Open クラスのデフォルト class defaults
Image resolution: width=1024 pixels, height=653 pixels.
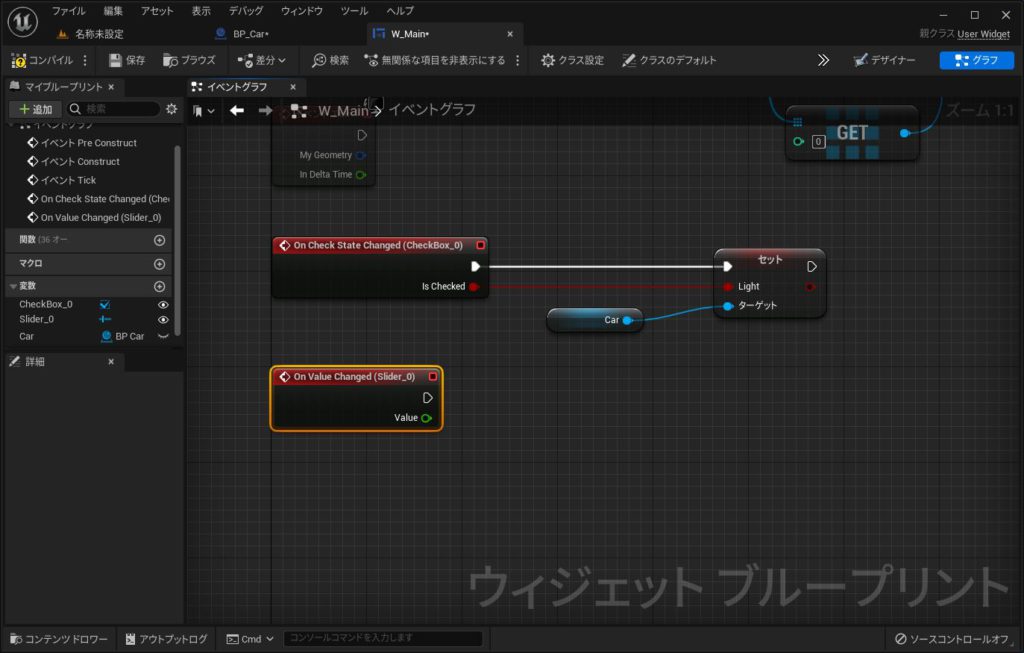[x=669, y=60]
